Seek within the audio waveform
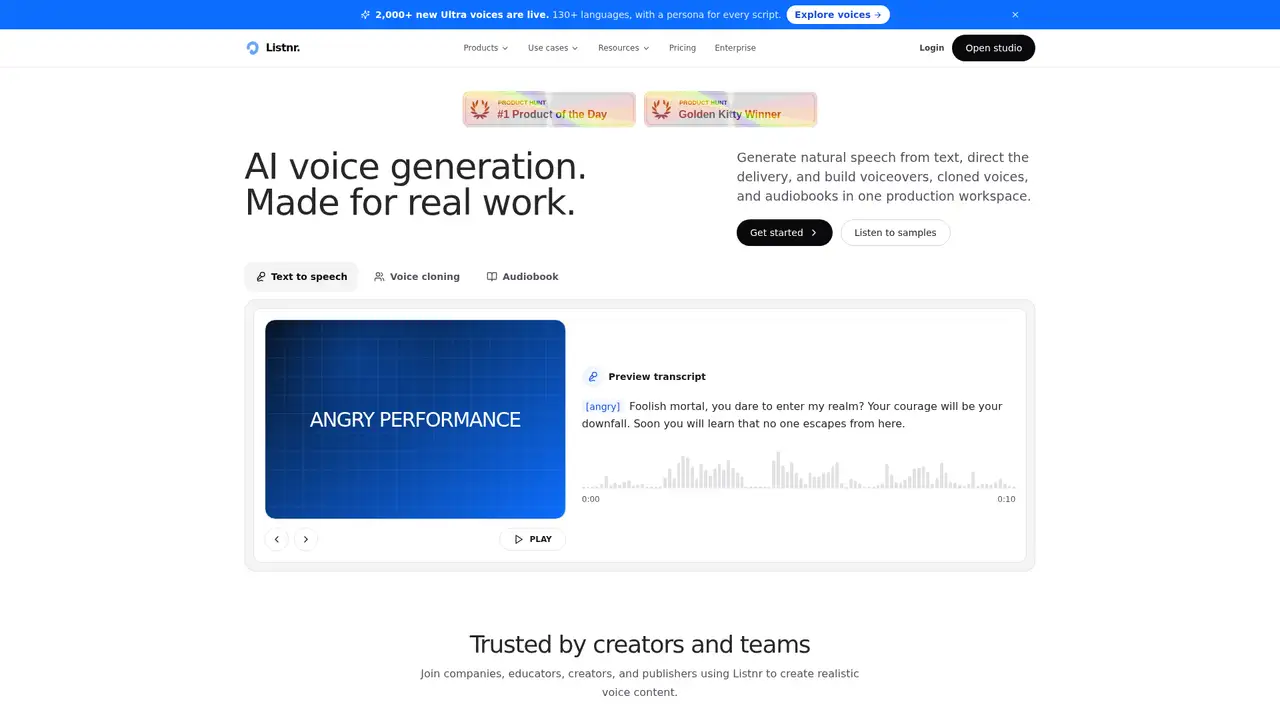The height and width of the screenshot is (720, 1280). click(798, 470)
